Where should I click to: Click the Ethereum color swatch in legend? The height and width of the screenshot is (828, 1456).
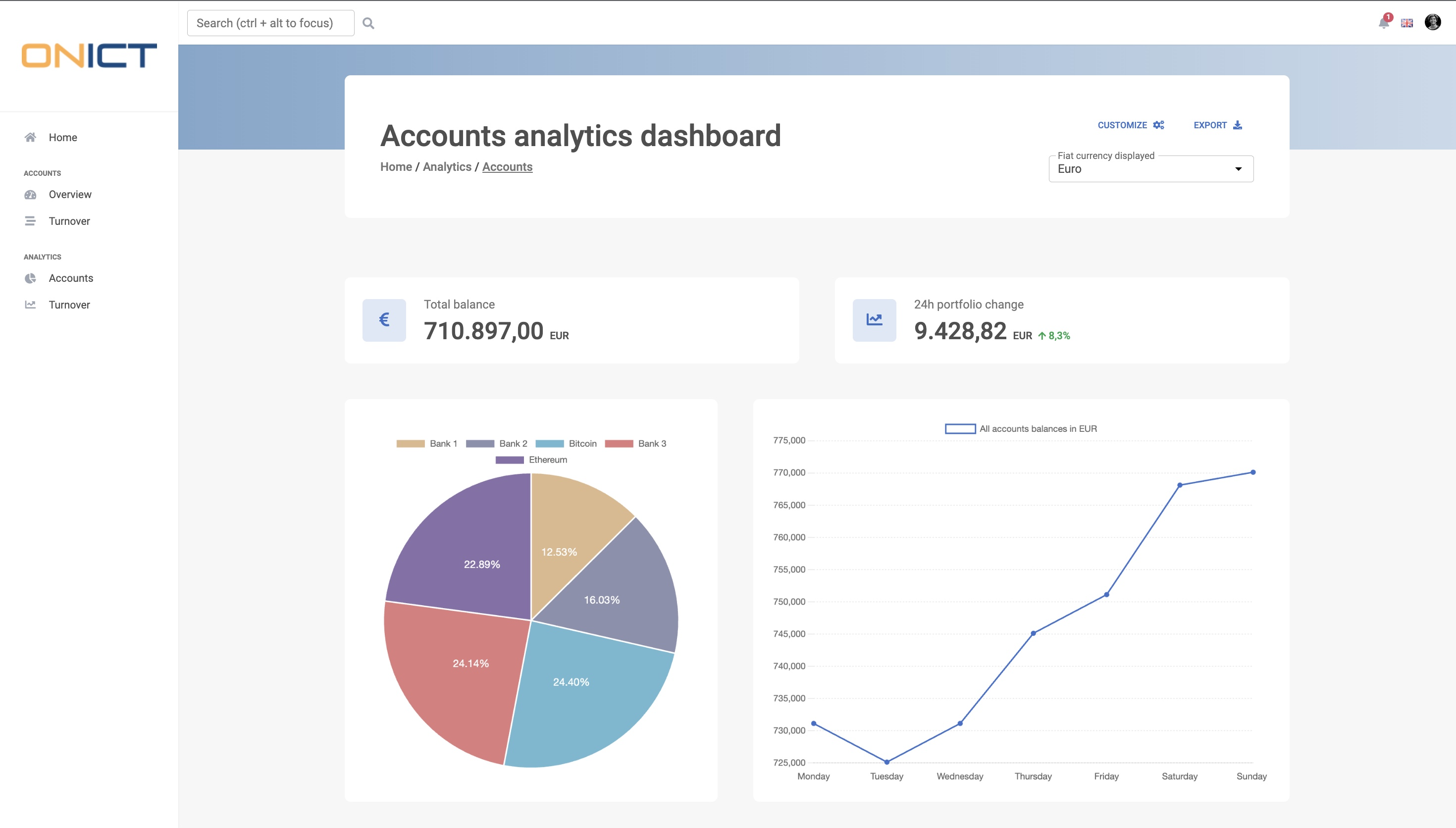(x=510, y=460)
